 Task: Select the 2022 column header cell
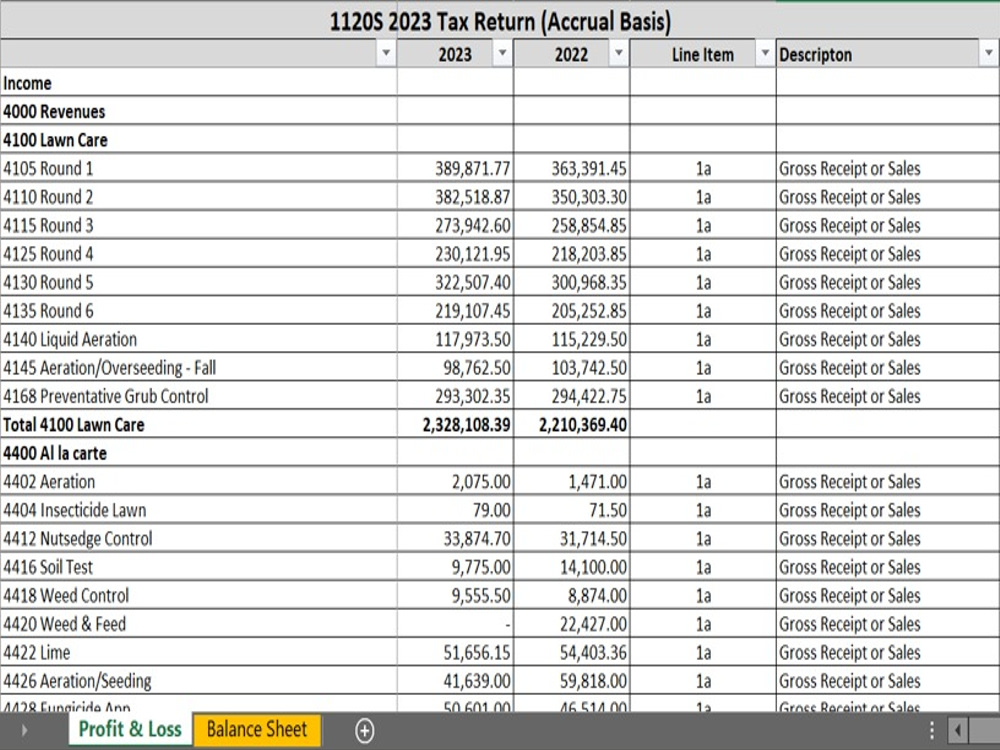coord(571,54)
